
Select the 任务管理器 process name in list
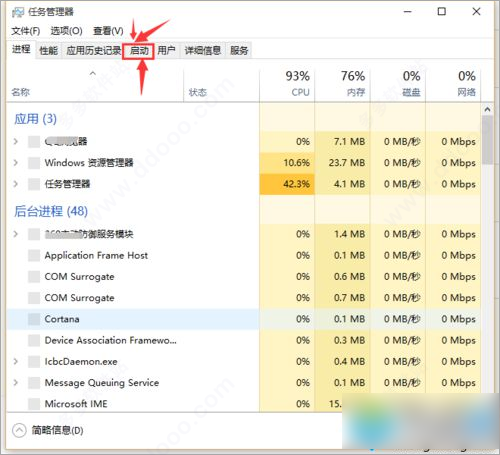tap(67, 184)
